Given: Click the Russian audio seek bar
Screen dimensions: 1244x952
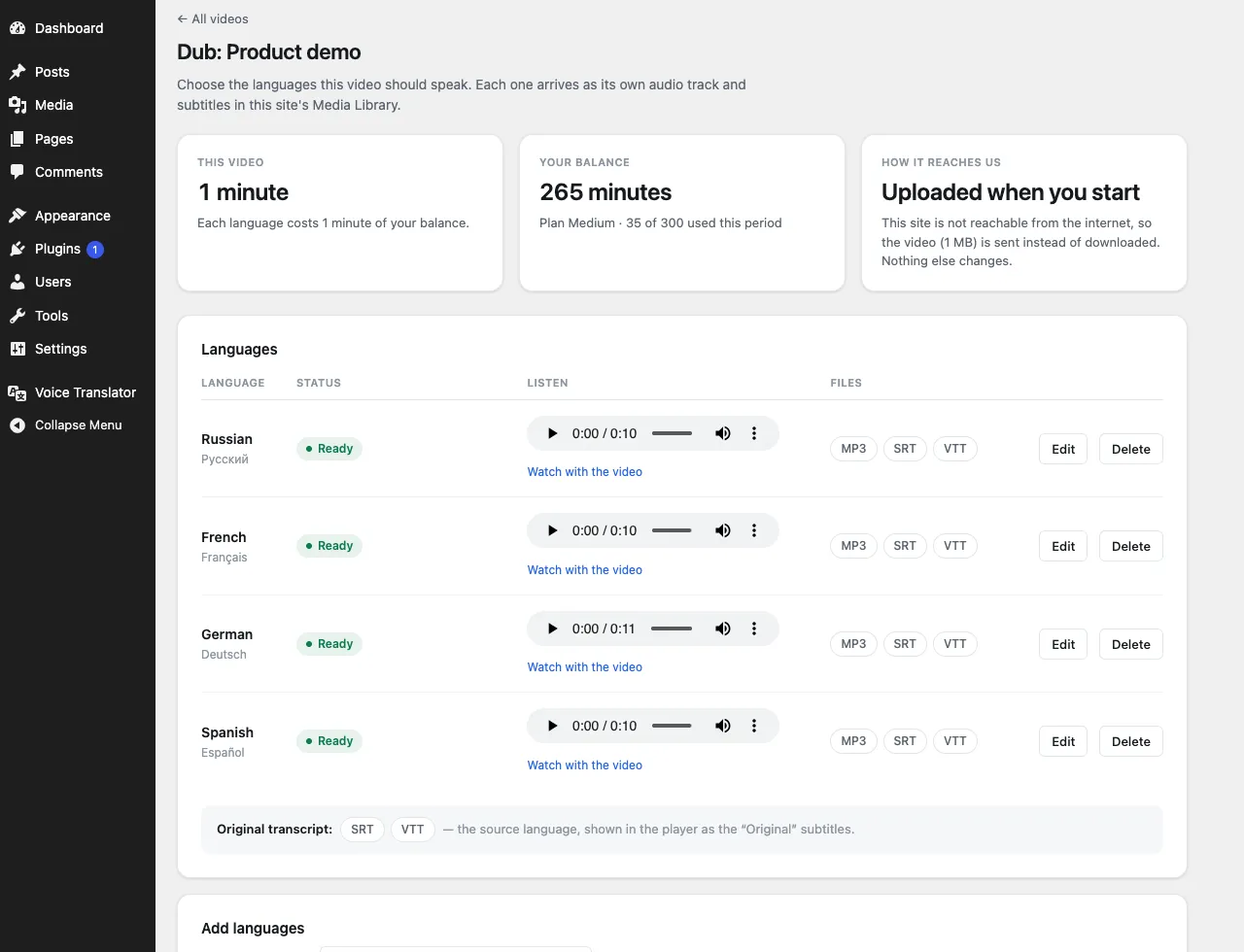Looking at the screenshot, I should pyautogui.click(x=672, y=433).
